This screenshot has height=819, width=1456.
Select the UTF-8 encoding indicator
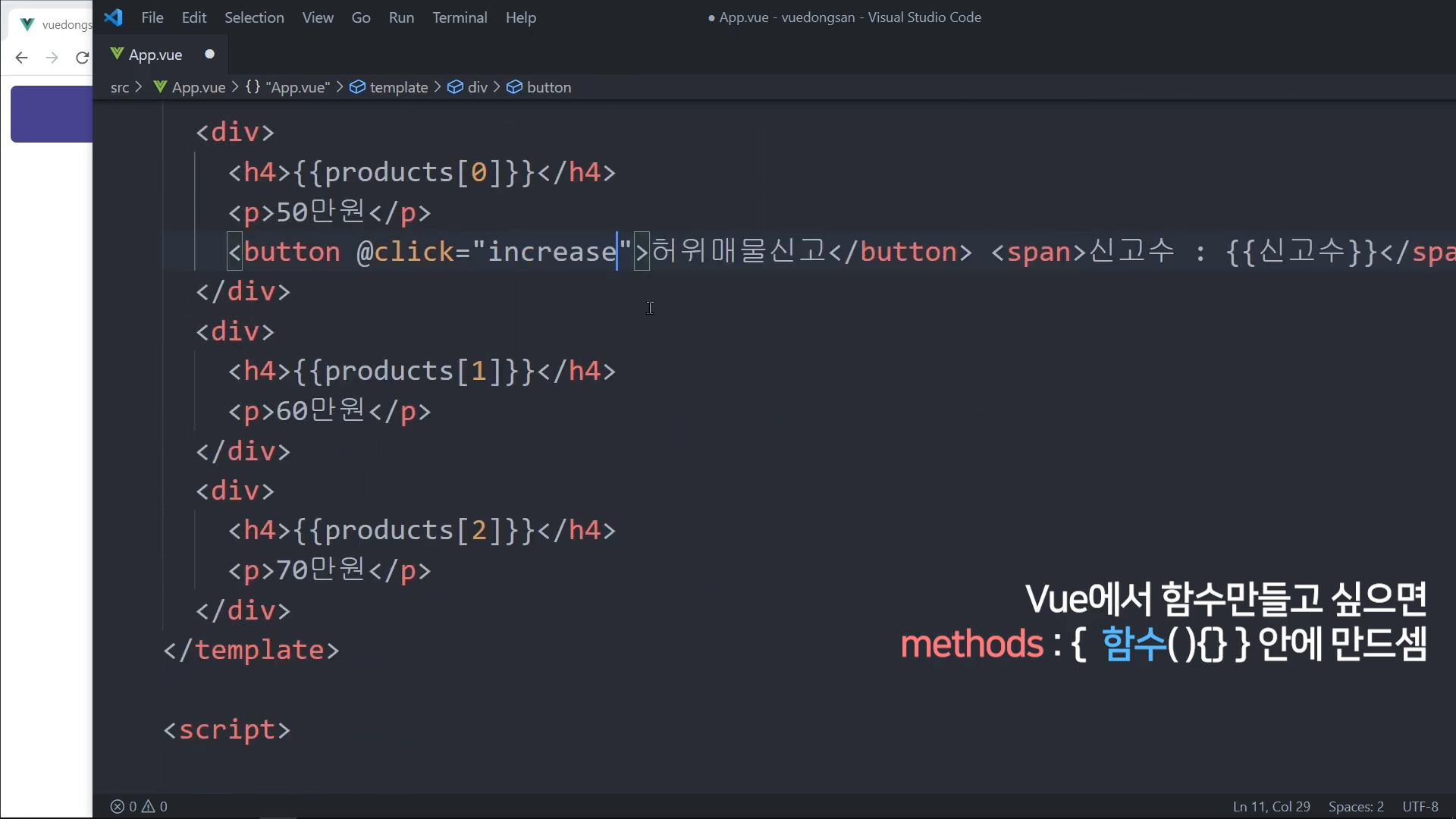pyautogui.click(x=1420, y=807)
